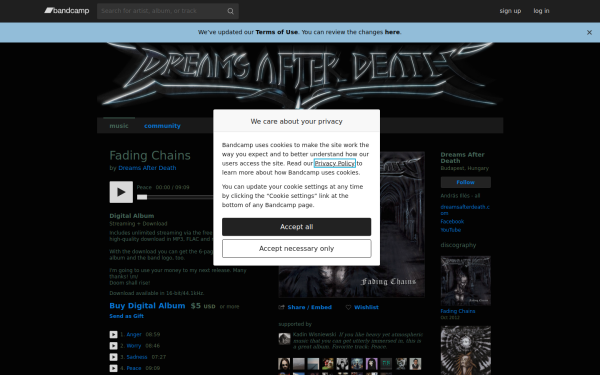Click Kadin Wisniewski supporter avatar

(284, 339)
